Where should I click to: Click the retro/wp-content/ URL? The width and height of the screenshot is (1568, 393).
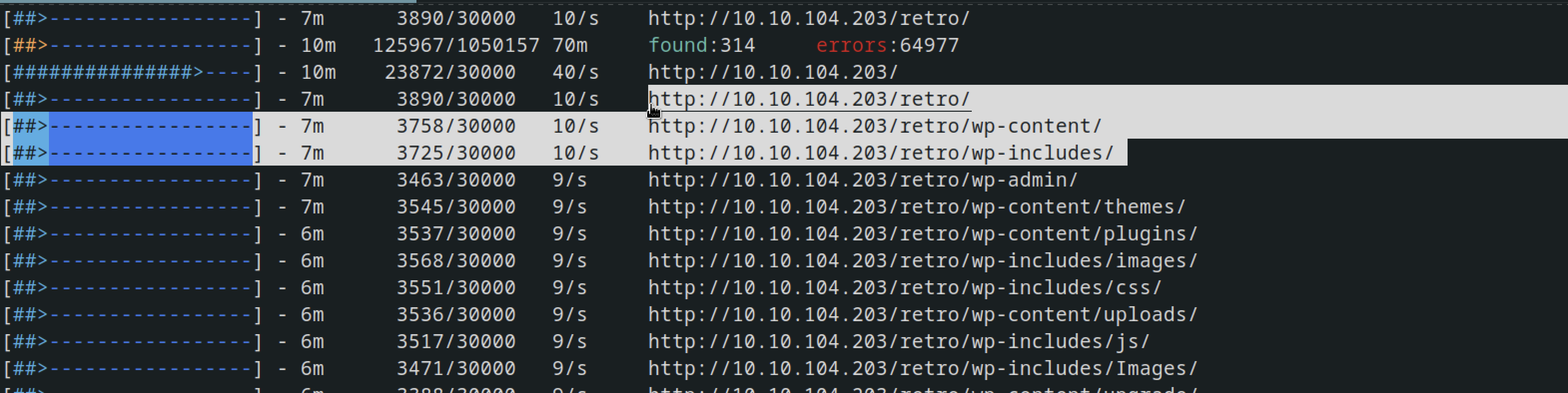click(875, 126)
